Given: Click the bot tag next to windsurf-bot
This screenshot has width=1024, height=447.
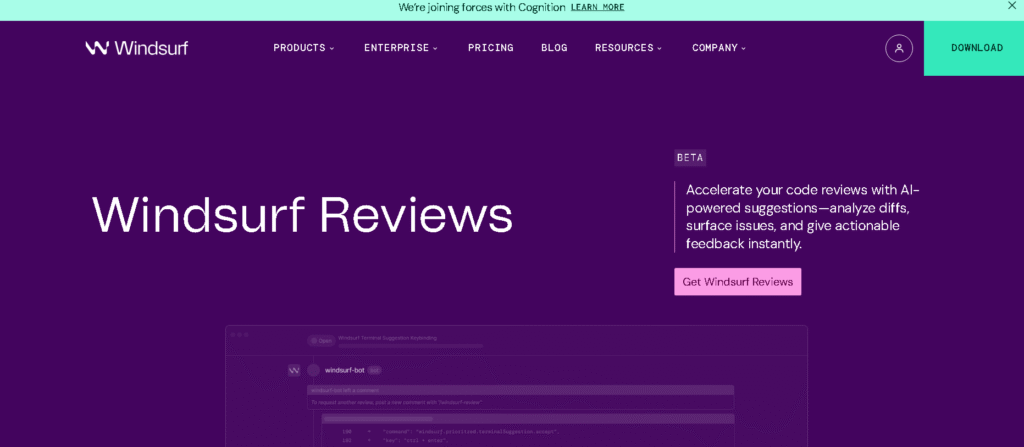Looking at the screenshot, I should pos(375,370).
